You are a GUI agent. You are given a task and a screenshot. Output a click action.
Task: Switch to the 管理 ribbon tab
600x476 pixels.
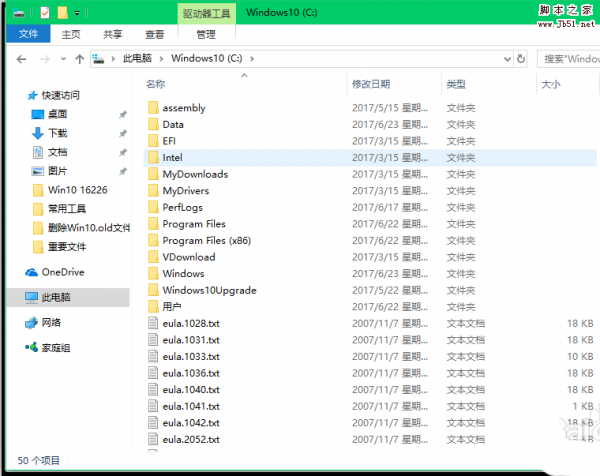pos(205,34)
